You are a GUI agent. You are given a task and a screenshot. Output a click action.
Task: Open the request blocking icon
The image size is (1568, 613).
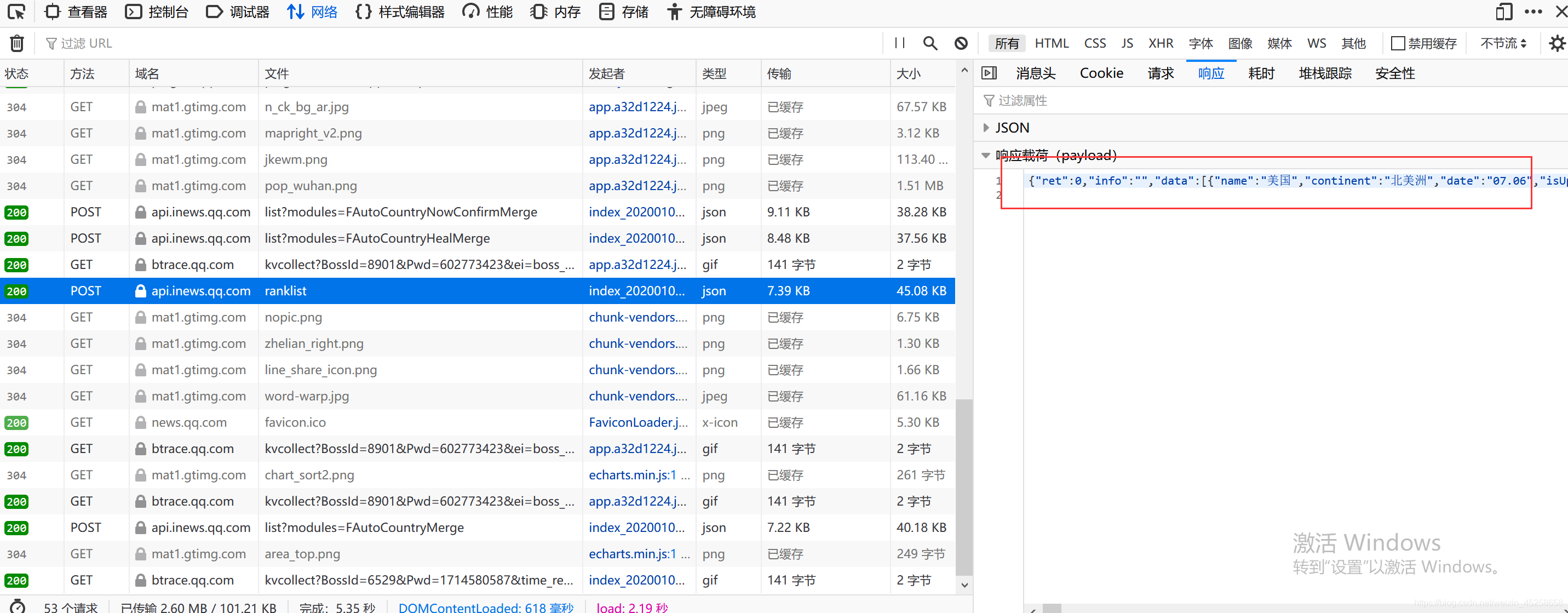coord(961,43)
